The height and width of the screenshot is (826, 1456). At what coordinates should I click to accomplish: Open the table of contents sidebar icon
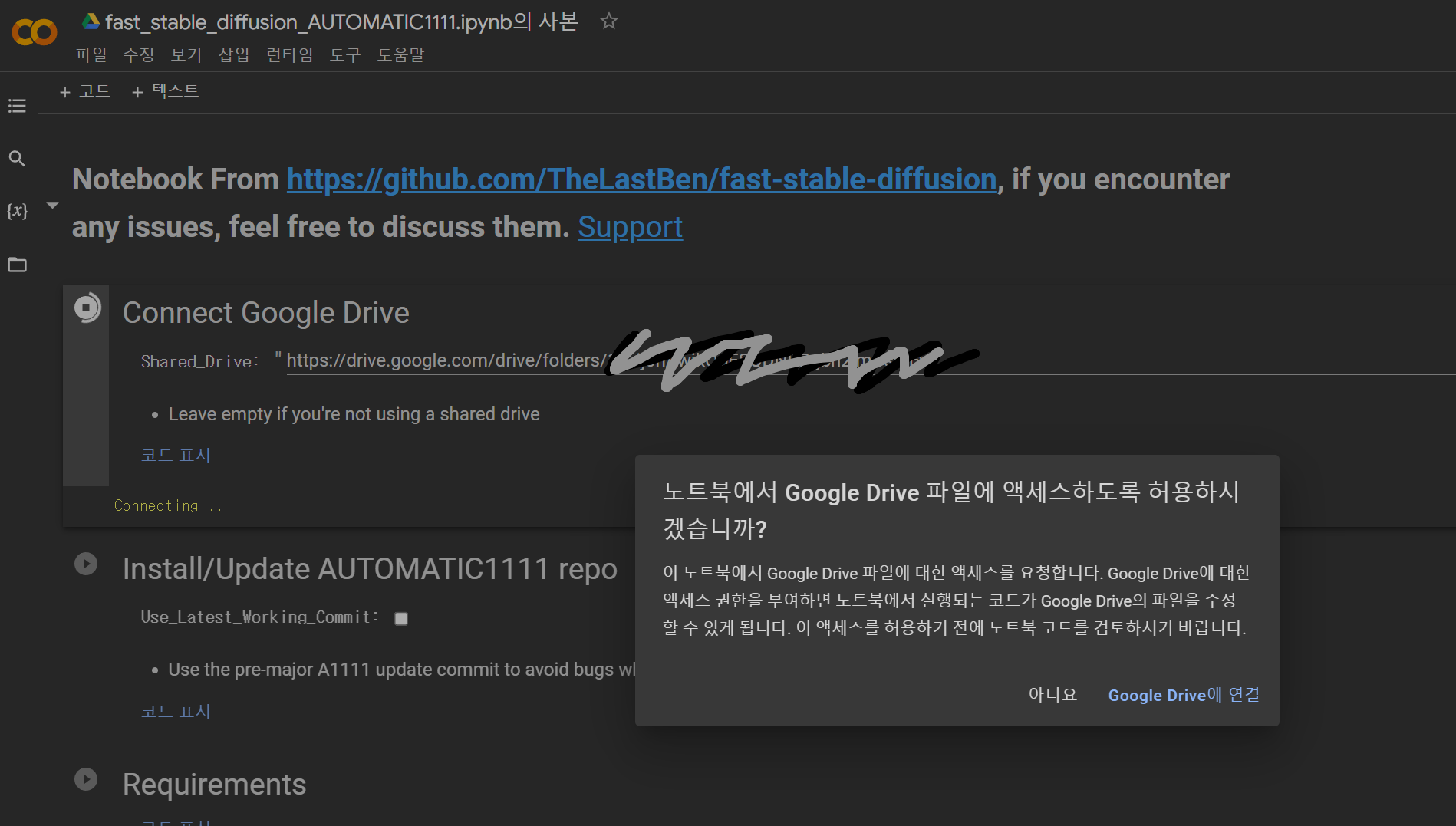[17, 106]
